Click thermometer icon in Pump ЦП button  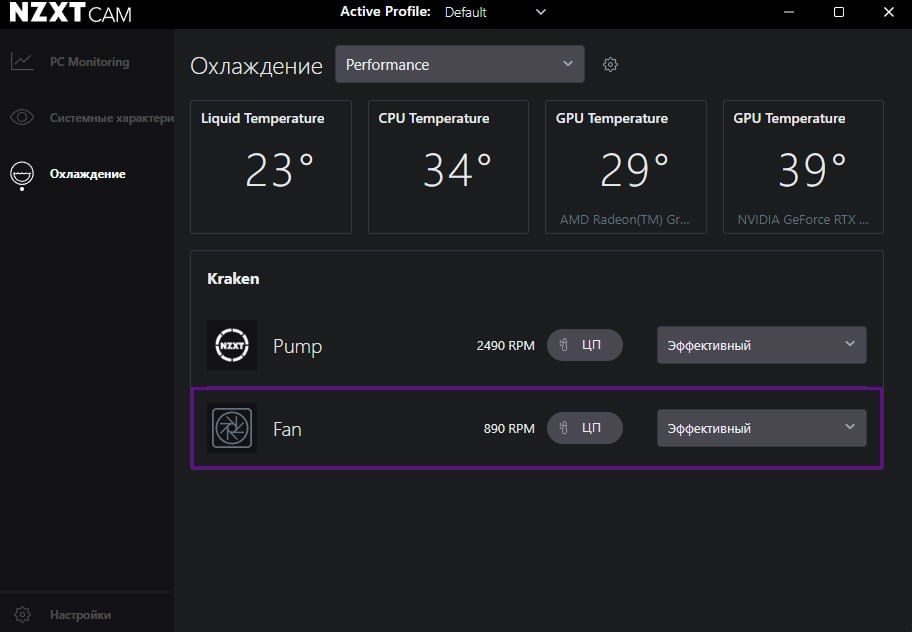point(564,345)
